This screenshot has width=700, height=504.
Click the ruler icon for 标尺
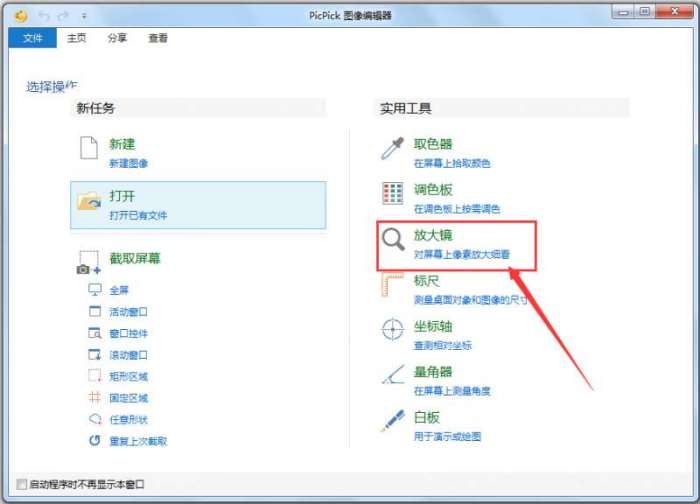pos(392,285)
